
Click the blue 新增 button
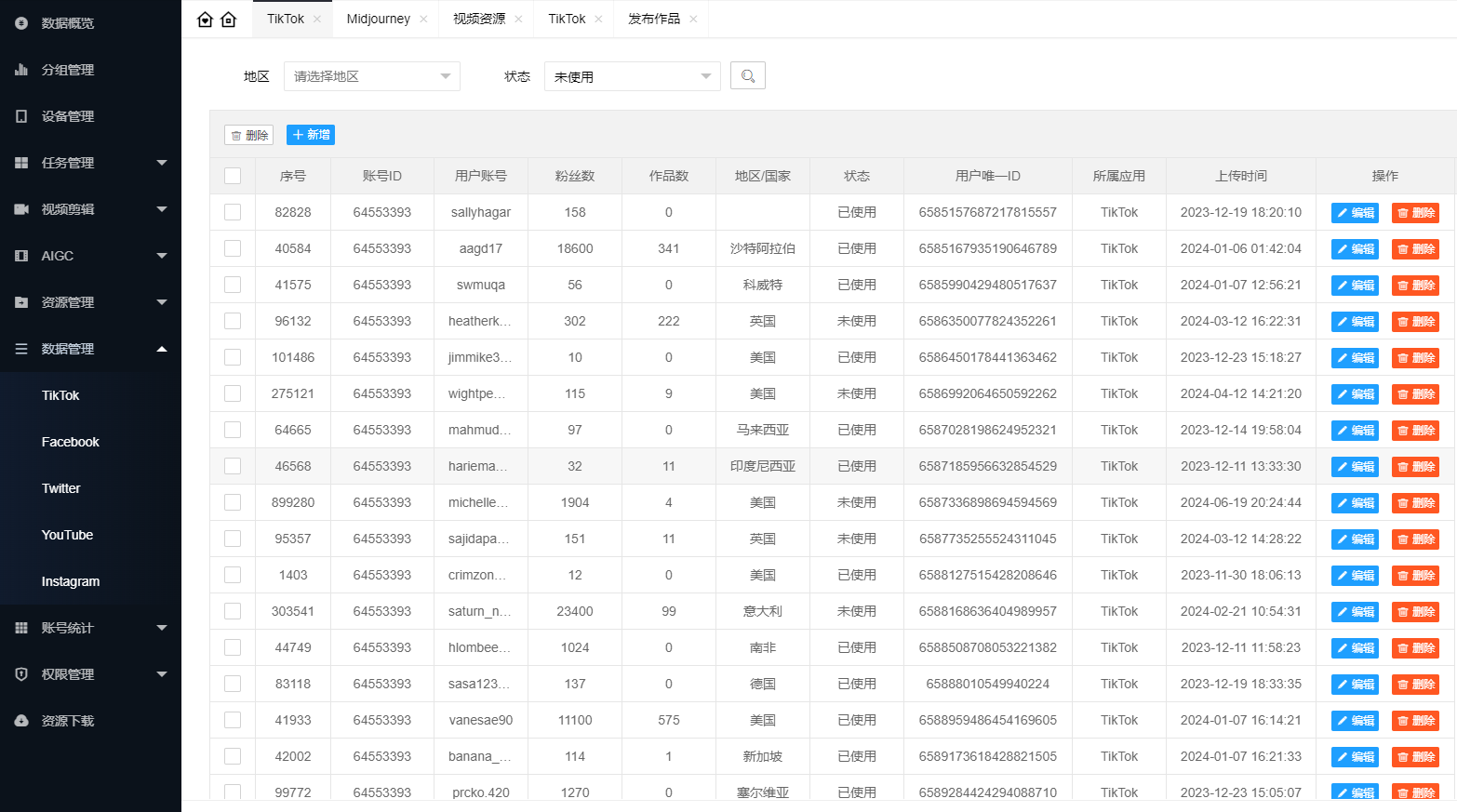pos(311,135)
